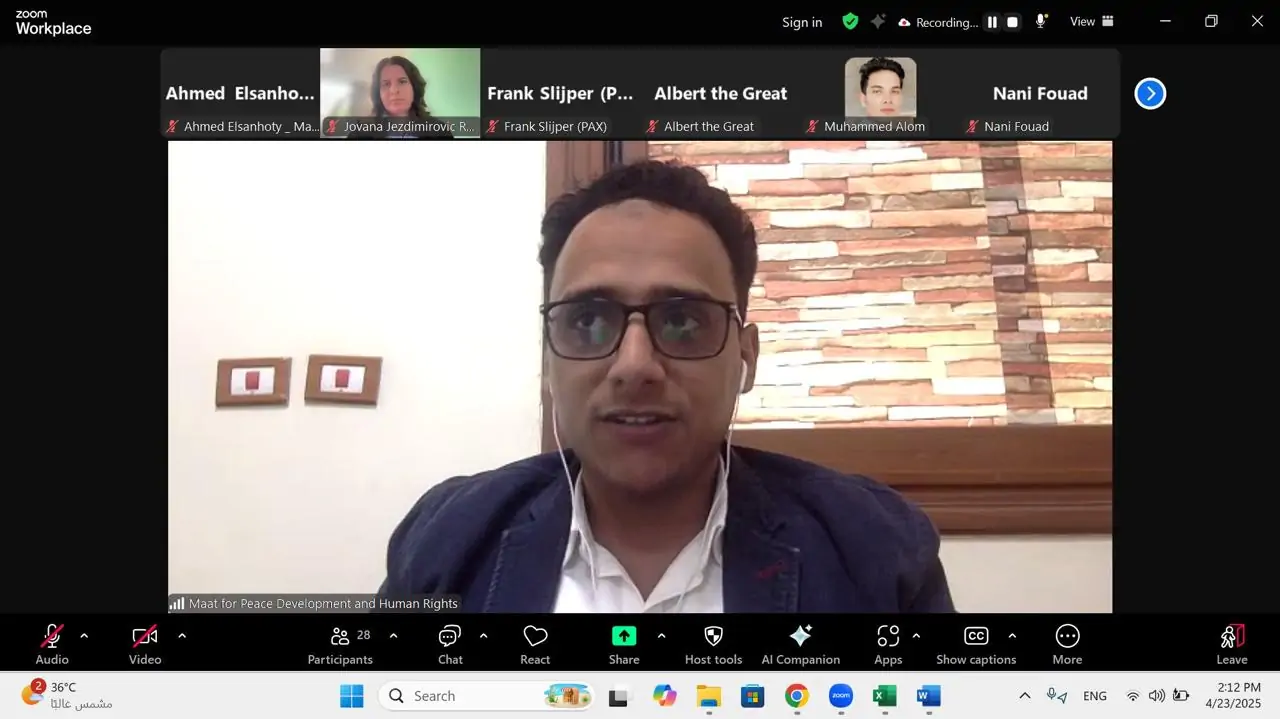Launch AI Companion

[x=800, y=643]
